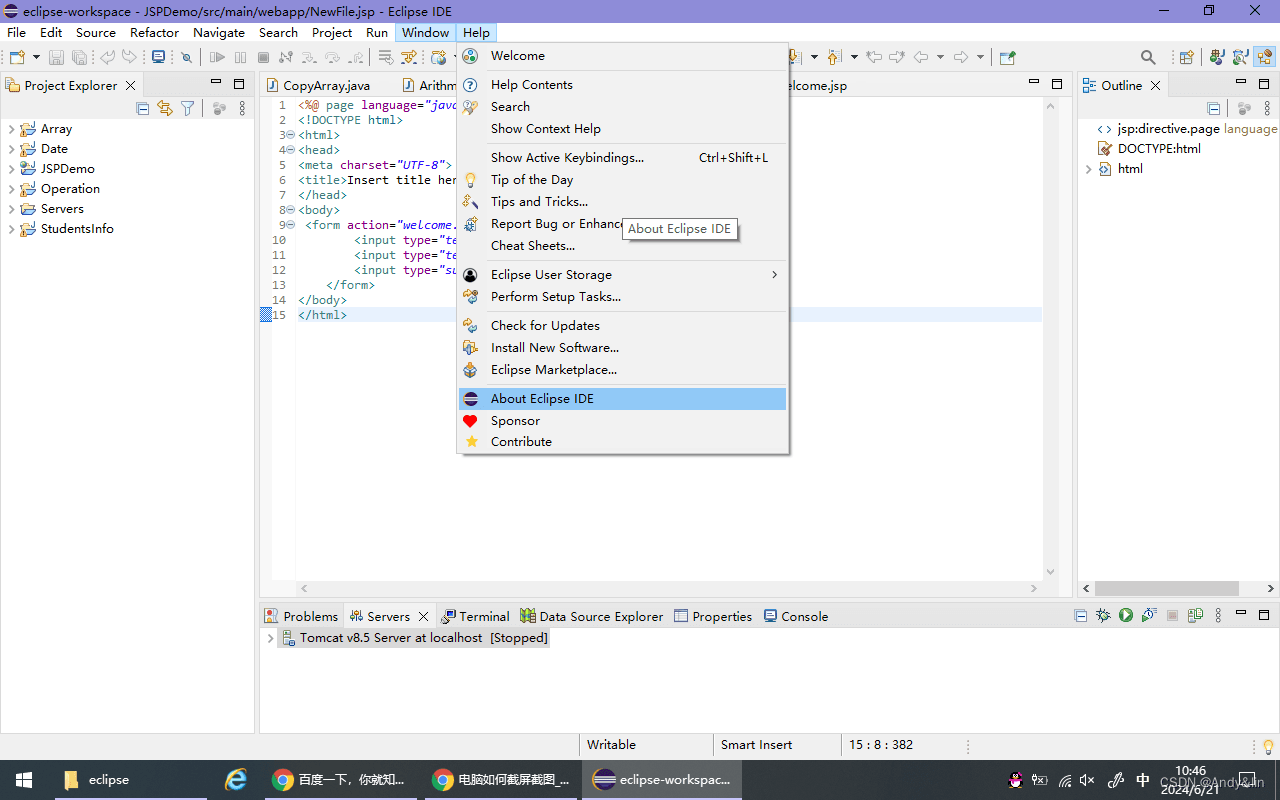Close the Outline view tab
Viewport: 1280px width, 800px height.
pyautogui.click(x=1155, y=86)
